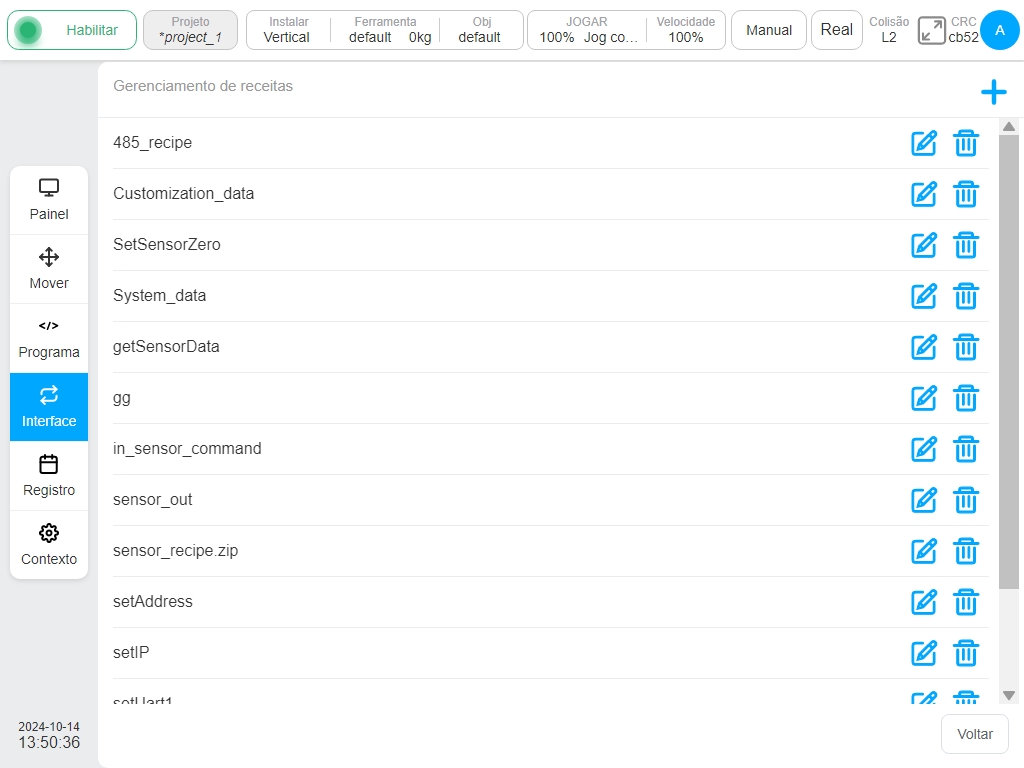Open the Registro tab
Viewport: 1024px width, 768px height.
(x=49, y=476)
